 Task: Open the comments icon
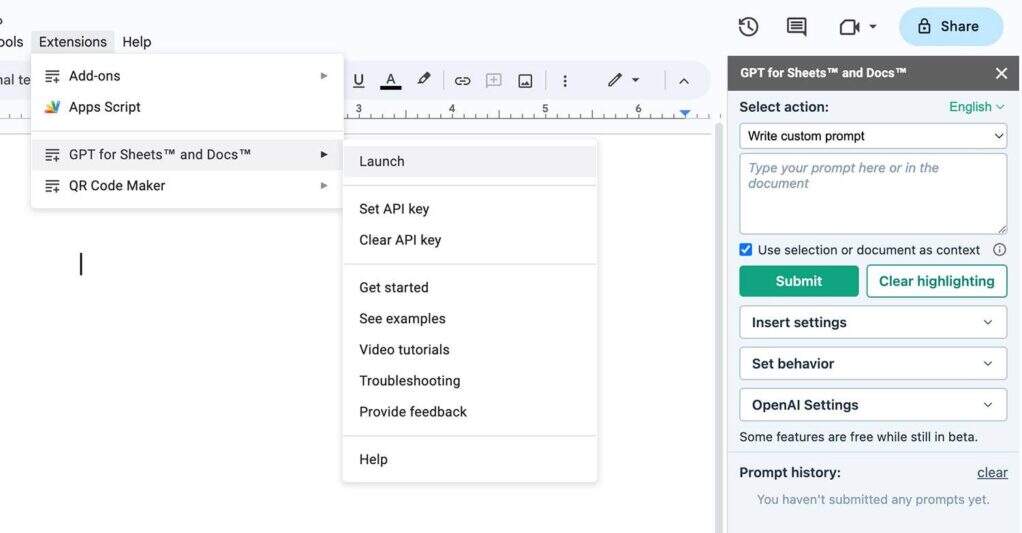point(796,27)
